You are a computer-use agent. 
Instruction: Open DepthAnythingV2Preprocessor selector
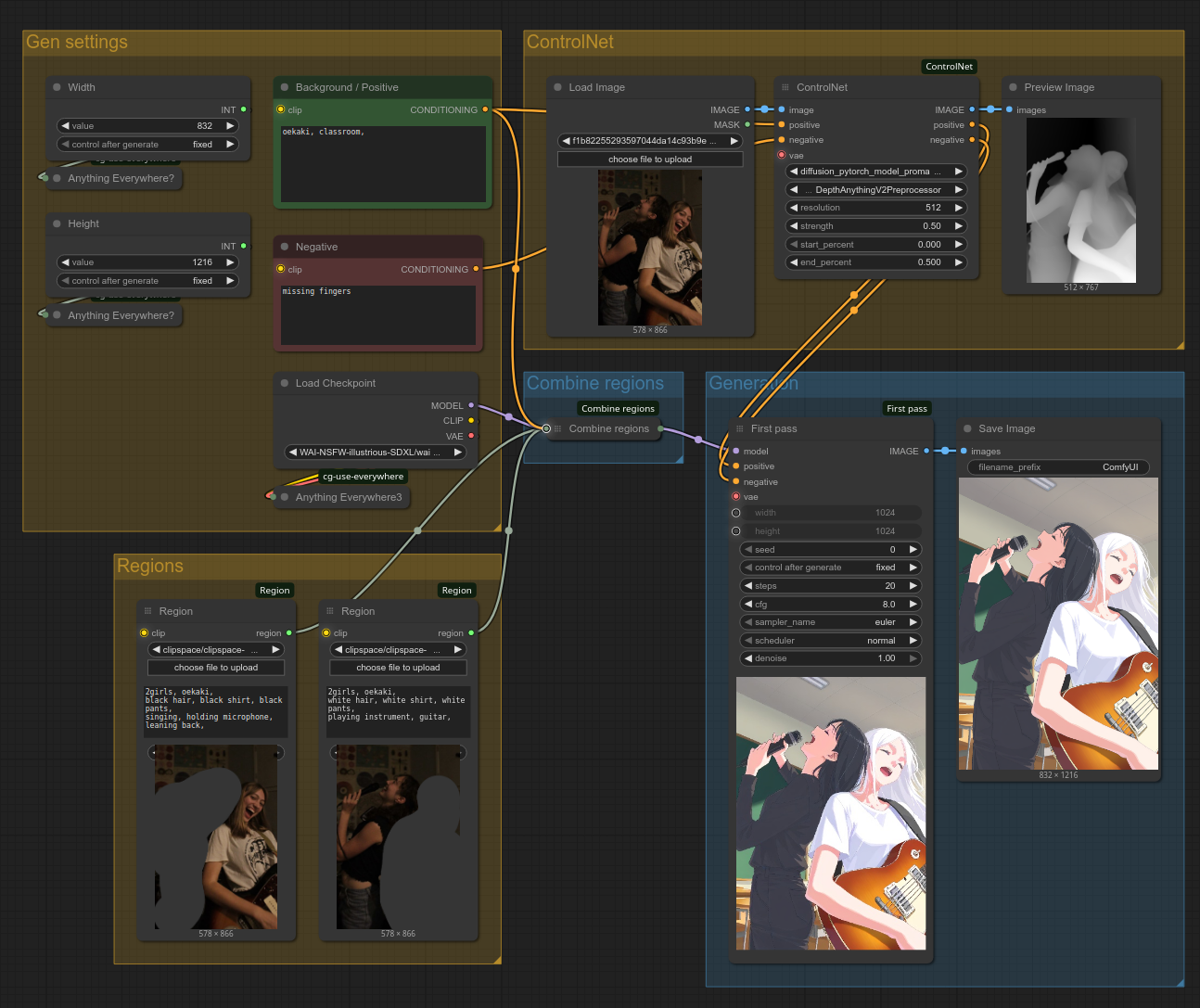tap(876, 190)
